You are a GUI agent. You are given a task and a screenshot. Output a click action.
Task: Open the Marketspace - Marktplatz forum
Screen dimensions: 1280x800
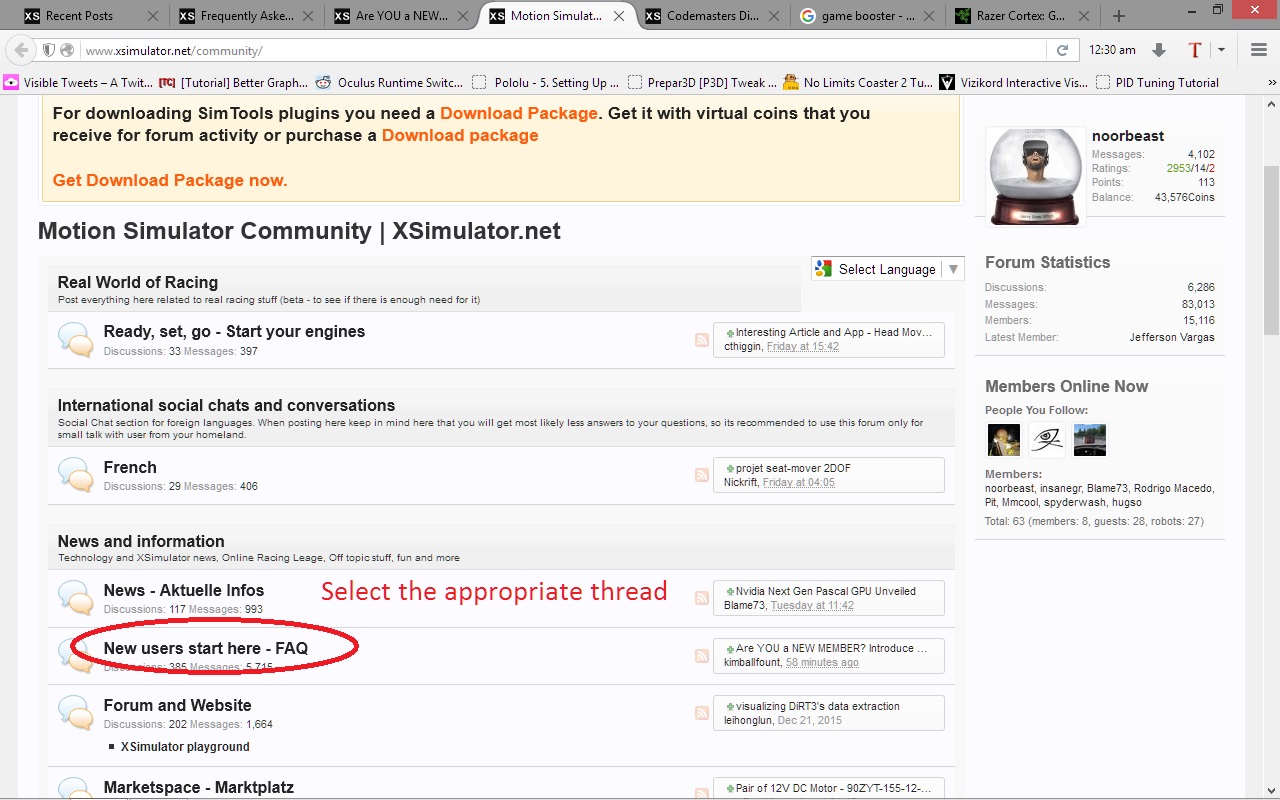tap(199, 787)
